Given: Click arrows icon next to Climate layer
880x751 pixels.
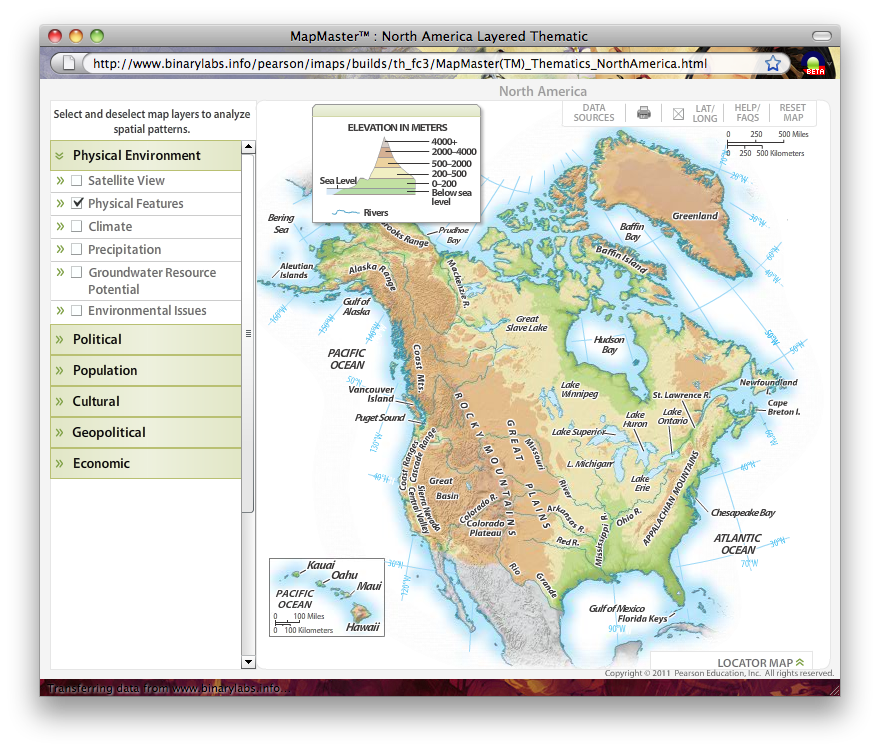Looking at the screenshot, I should point(60,227).
